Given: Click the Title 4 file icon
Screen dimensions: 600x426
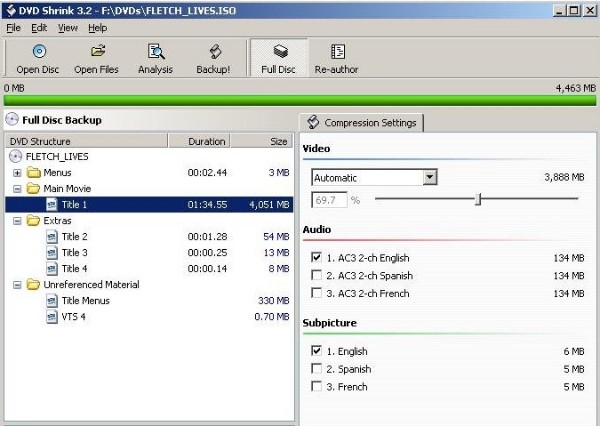Looking at the screenshot, I should tap(52, 269).
